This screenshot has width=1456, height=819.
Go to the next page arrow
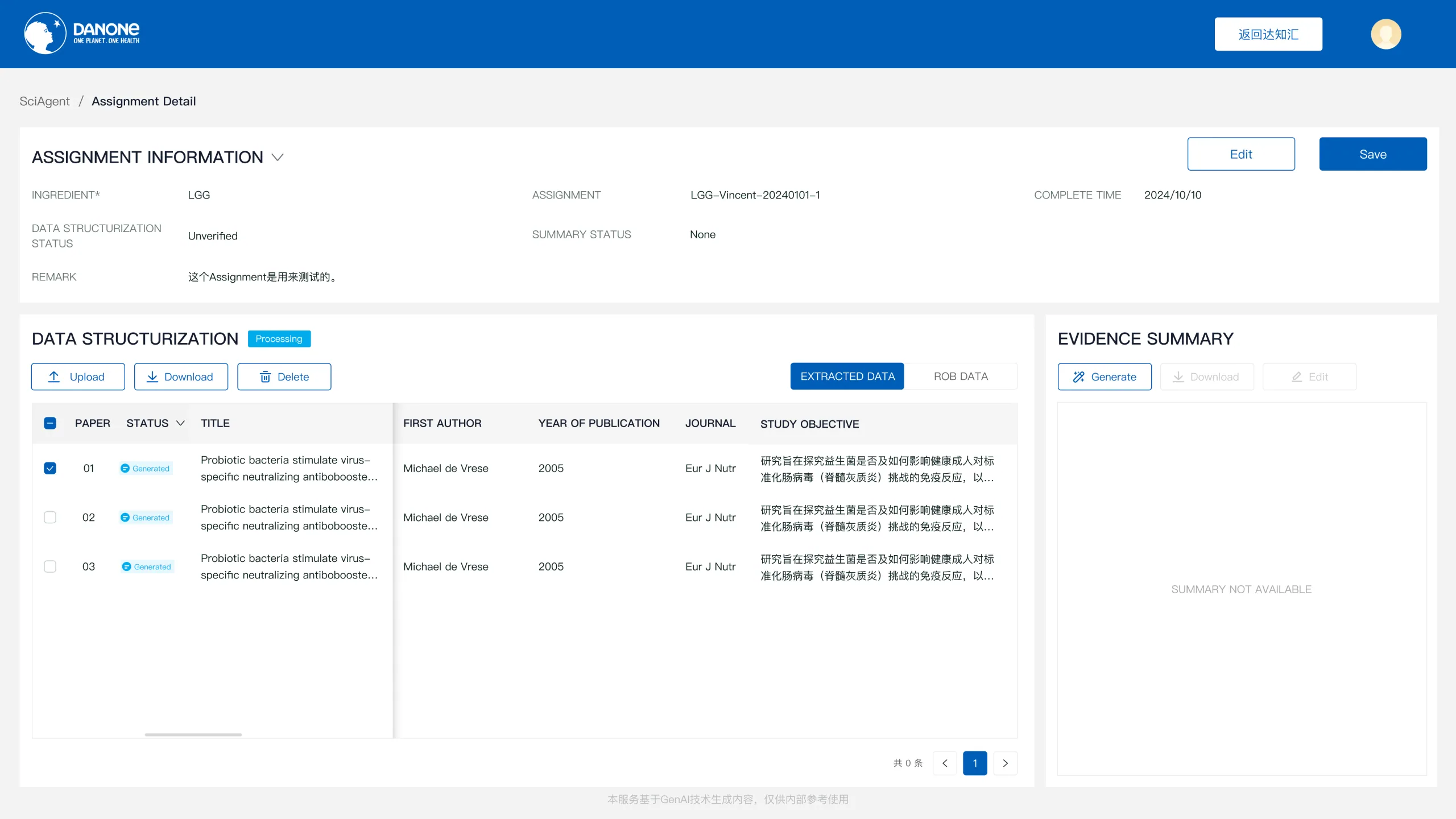[1005, 763]
